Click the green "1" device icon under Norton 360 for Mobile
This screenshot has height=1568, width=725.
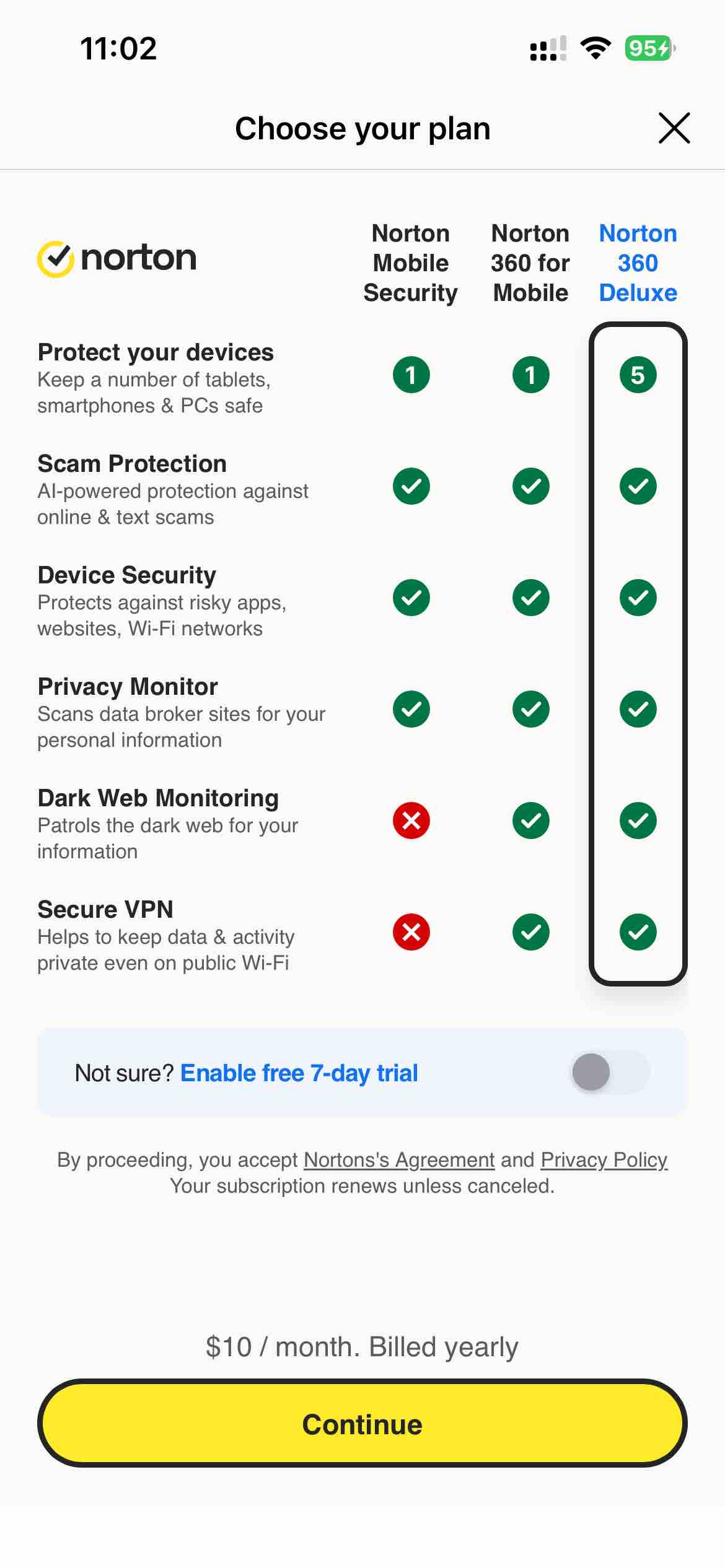(x=530, y=374)
